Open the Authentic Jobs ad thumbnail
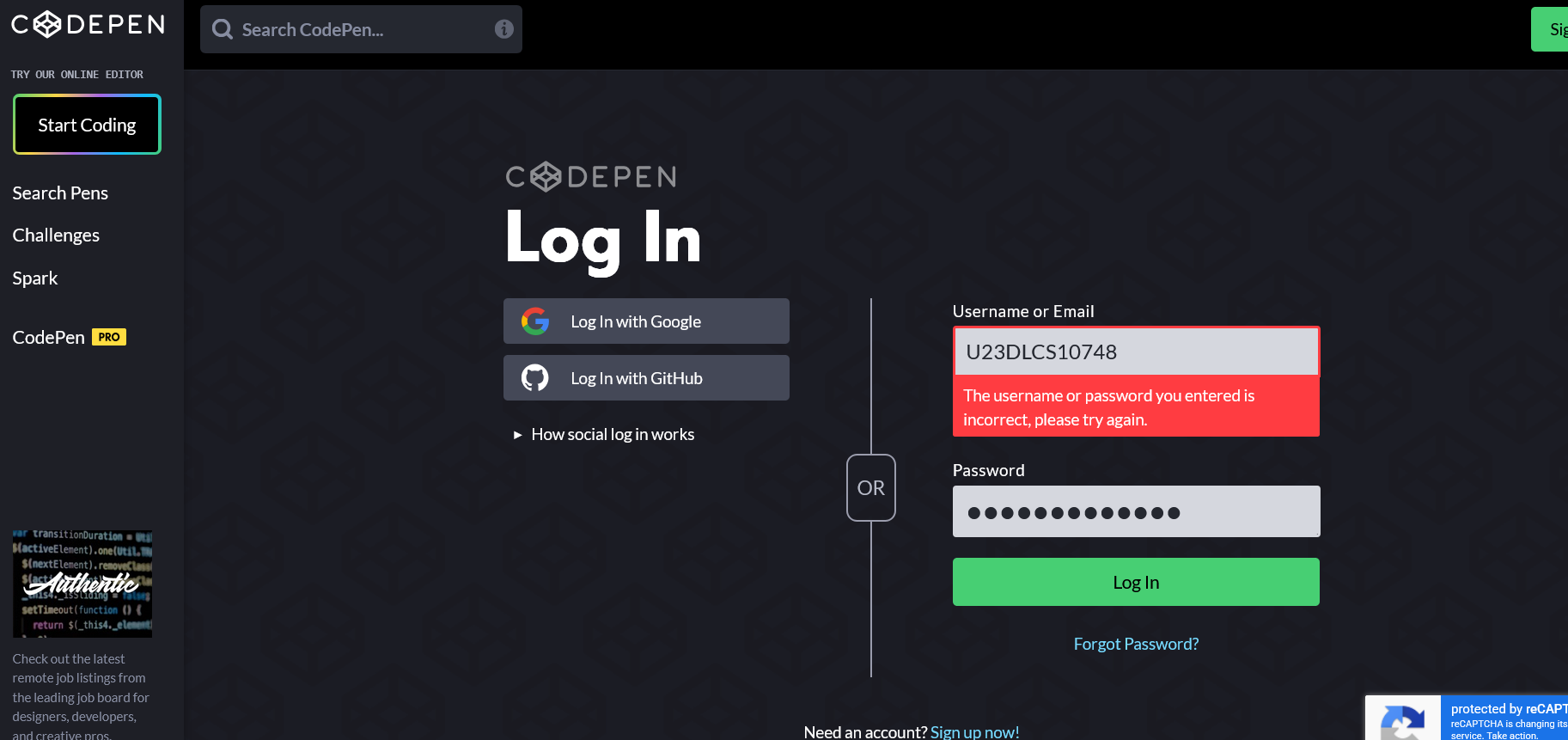 (x=82, y=584)
